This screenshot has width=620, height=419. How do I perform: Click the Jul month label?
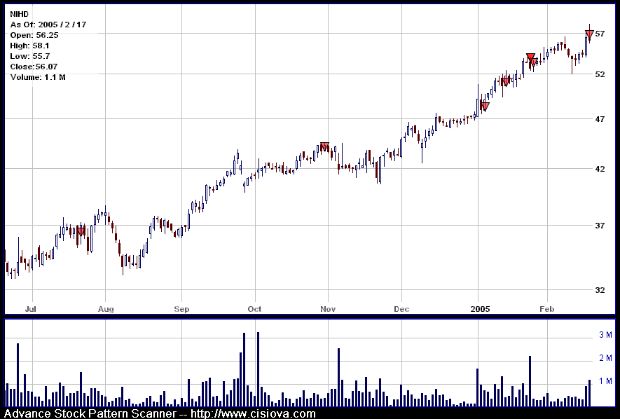(30, 309)
